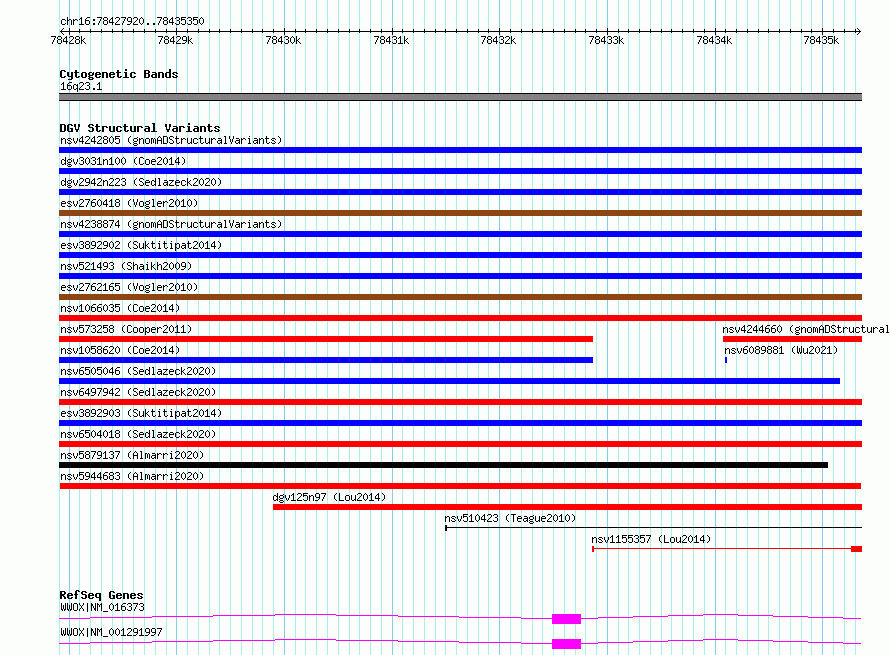Select the short red bar under nsv4244660

pos(792,339)
